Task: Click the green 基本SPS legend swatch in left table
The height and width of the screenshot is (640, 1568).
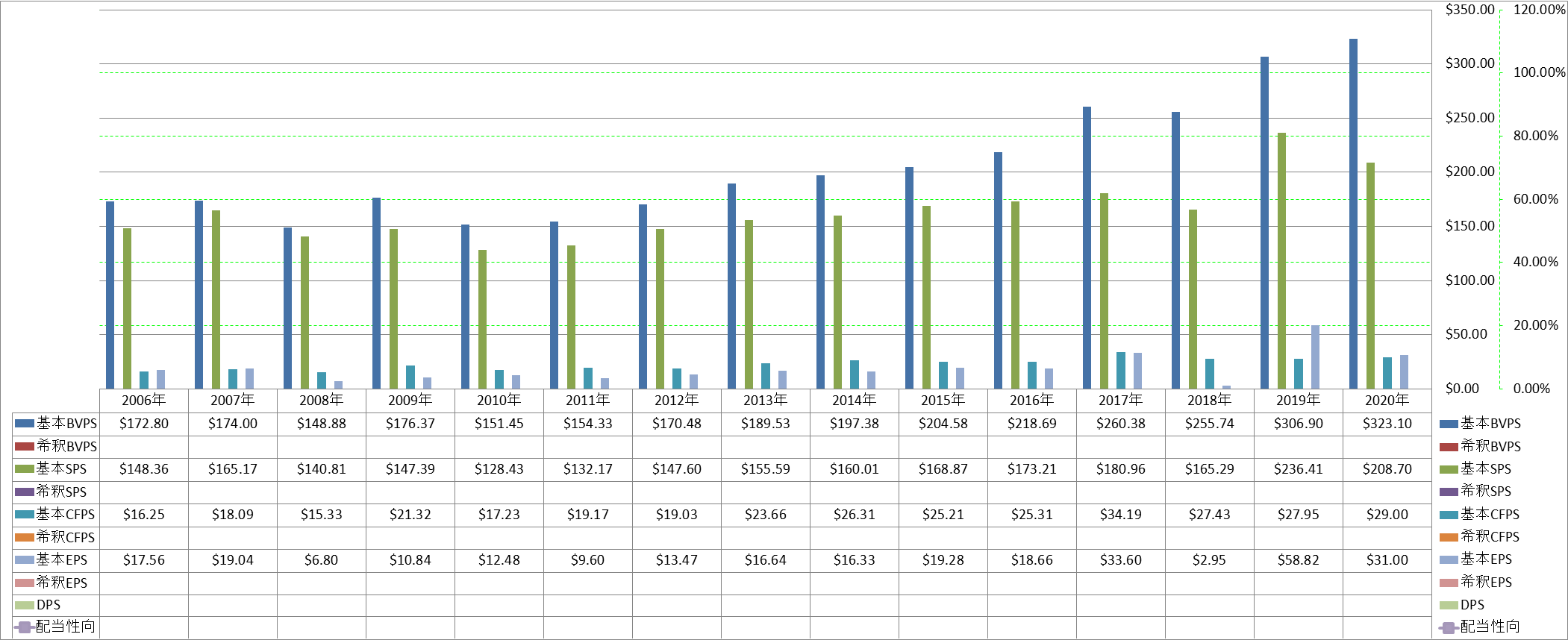Action: pyautogui.click(x=25, y=469)
